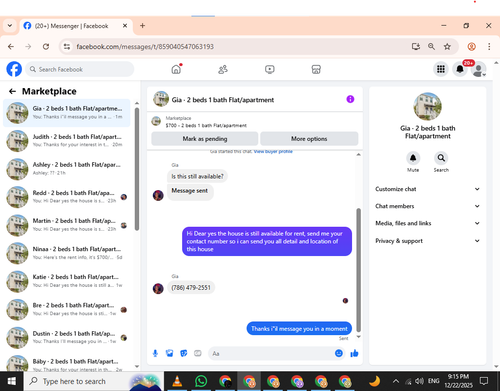Send a thumbs-up like
The height and width of the screenshot is (391, 500).
coord(354,353)
